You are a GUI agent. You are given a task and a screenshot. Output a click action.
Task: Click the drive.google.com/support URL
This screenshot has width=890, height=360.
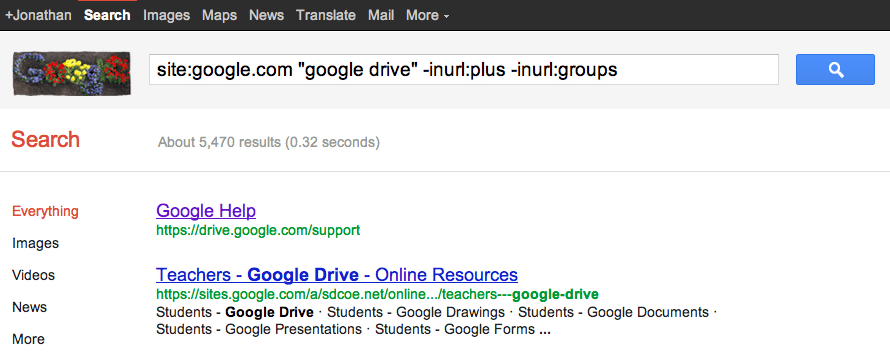258,231
